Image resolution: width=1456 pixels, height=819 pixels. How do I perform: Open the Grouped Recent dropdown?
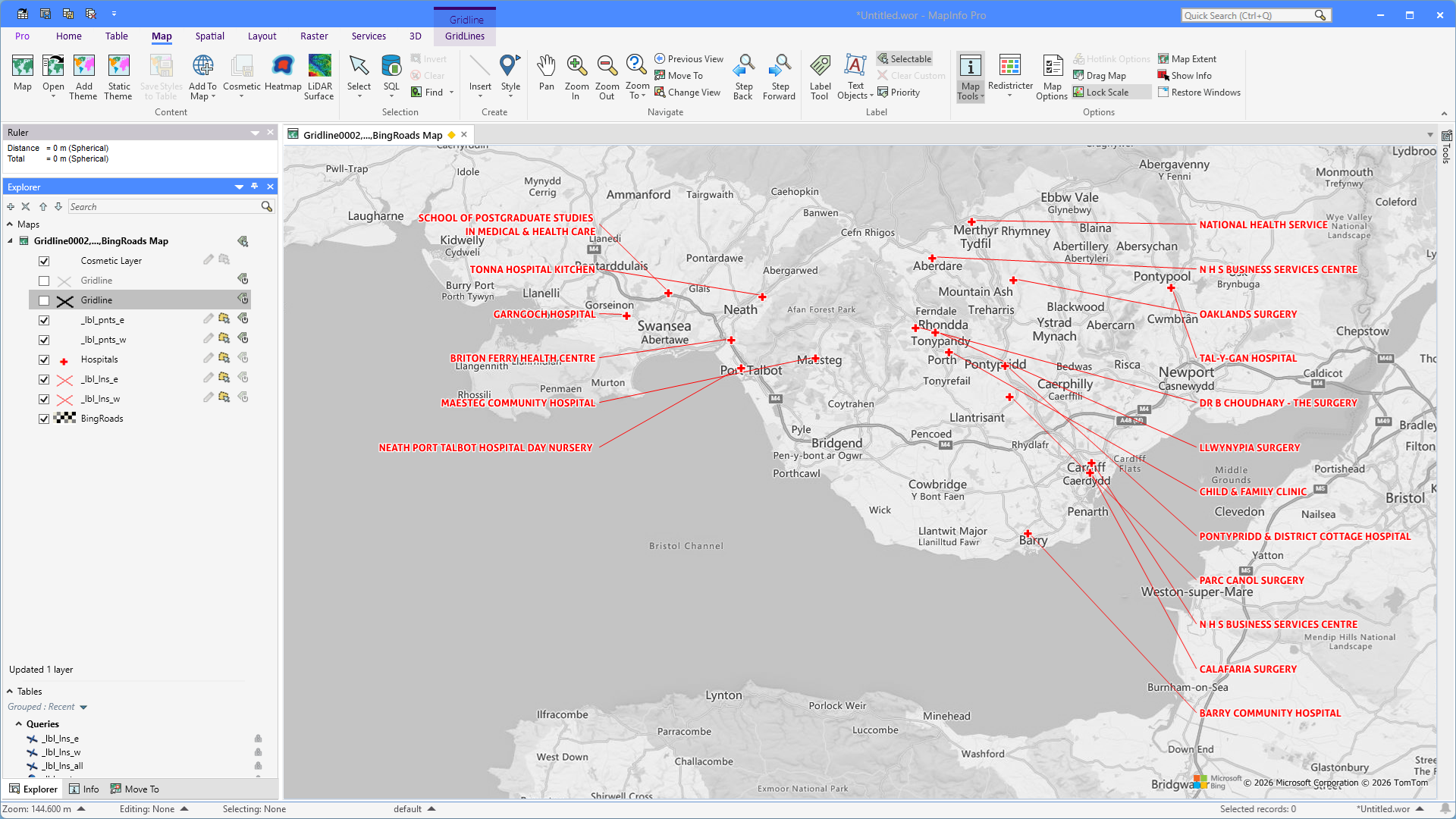click(x=83, y=708)
